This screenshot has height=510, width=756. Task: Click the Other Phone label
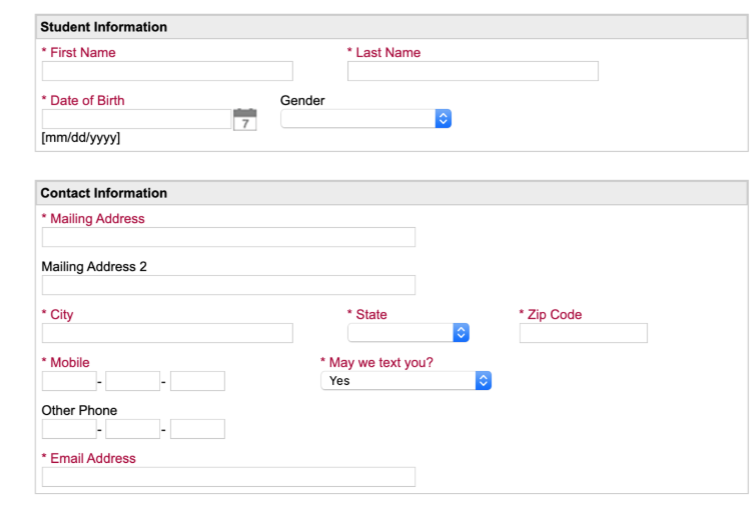79,410
